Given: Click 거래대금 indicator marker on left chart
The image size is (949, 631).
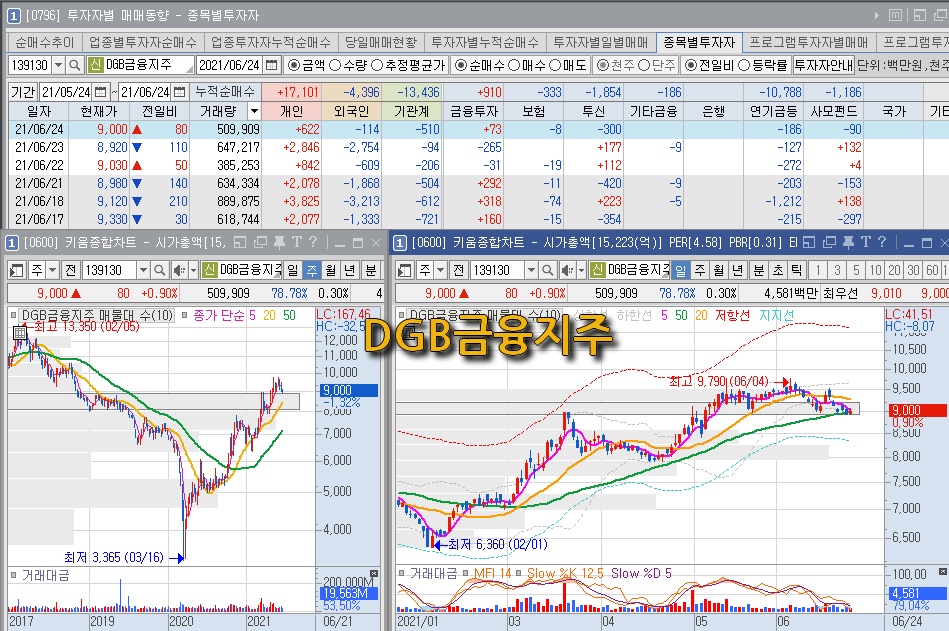Looking at the screenshot, I should (13, 575).
